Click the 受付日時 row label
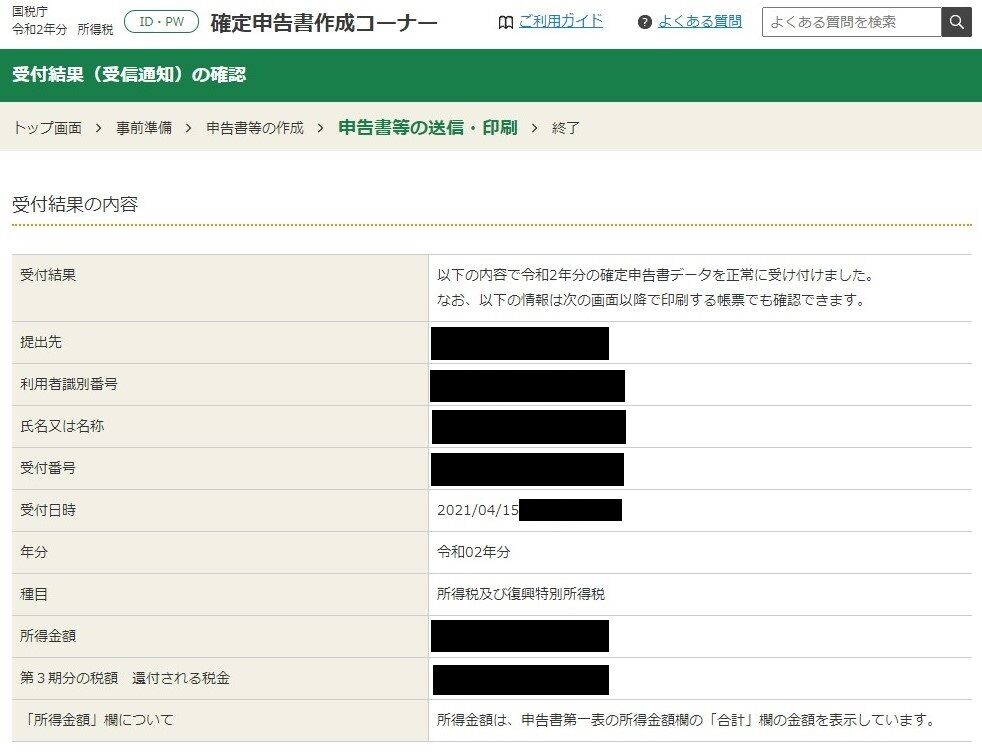The image size is (982, 752). tap(48, 510)
